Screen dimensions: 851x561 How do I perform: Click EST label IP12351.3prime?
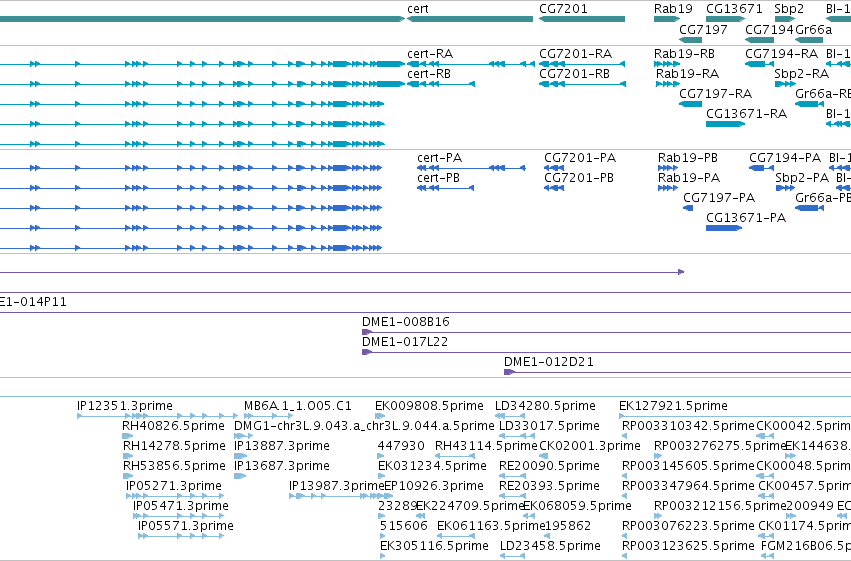pos(125,406)
